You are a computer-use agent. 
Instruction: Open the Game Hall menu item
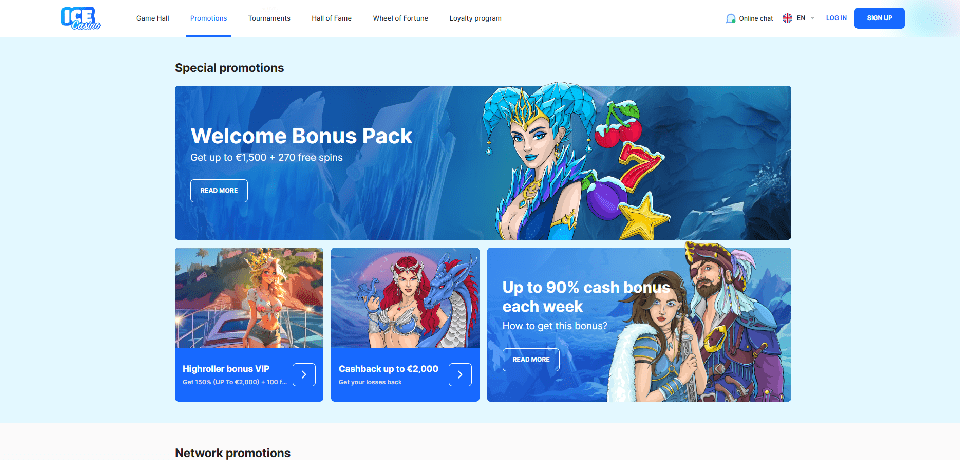(152, 18)
